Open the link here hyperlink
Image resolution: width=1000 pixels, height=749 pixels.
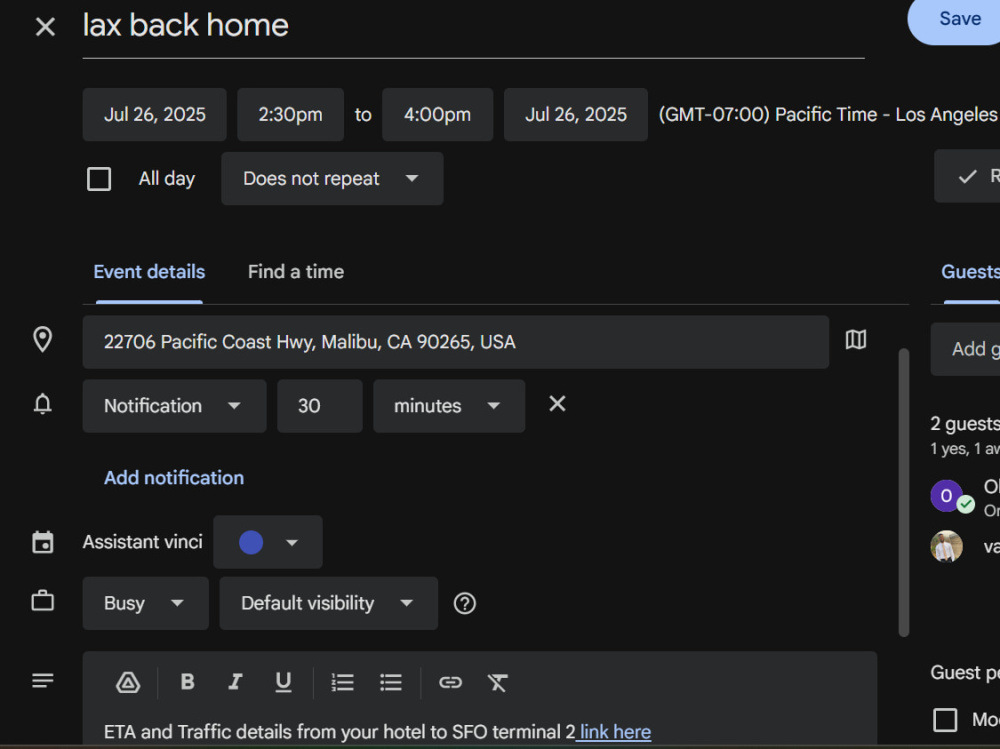click(x=615, y=732)
